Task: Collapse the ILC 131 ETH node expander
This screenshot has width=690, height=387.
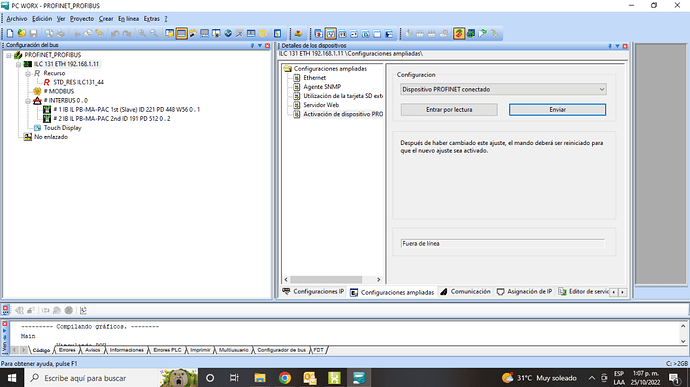Action: [18, 64]
